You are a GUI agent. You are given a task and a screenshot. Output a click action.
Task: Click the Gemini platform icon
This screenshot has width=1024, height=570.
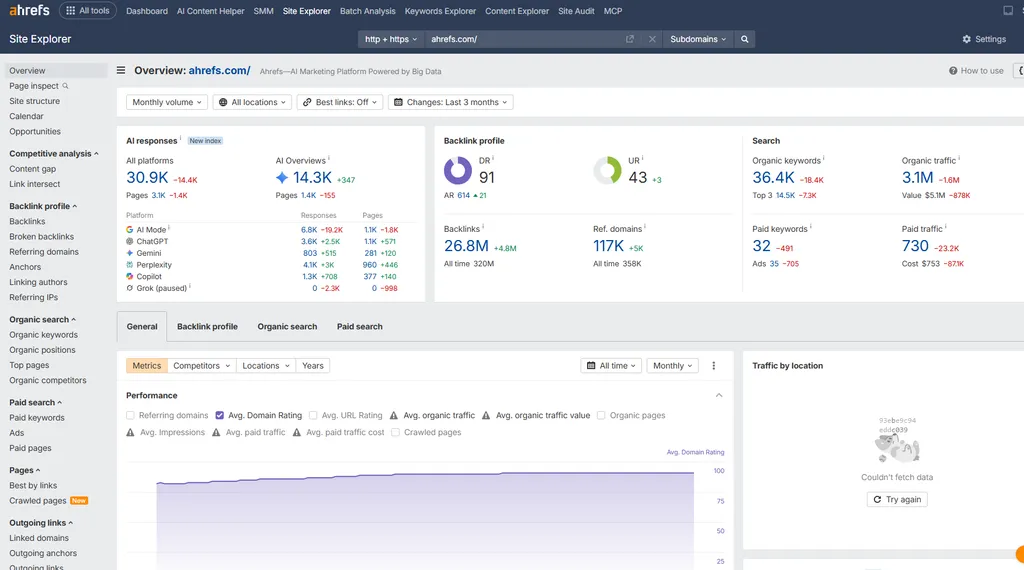[x=129, y=253]
